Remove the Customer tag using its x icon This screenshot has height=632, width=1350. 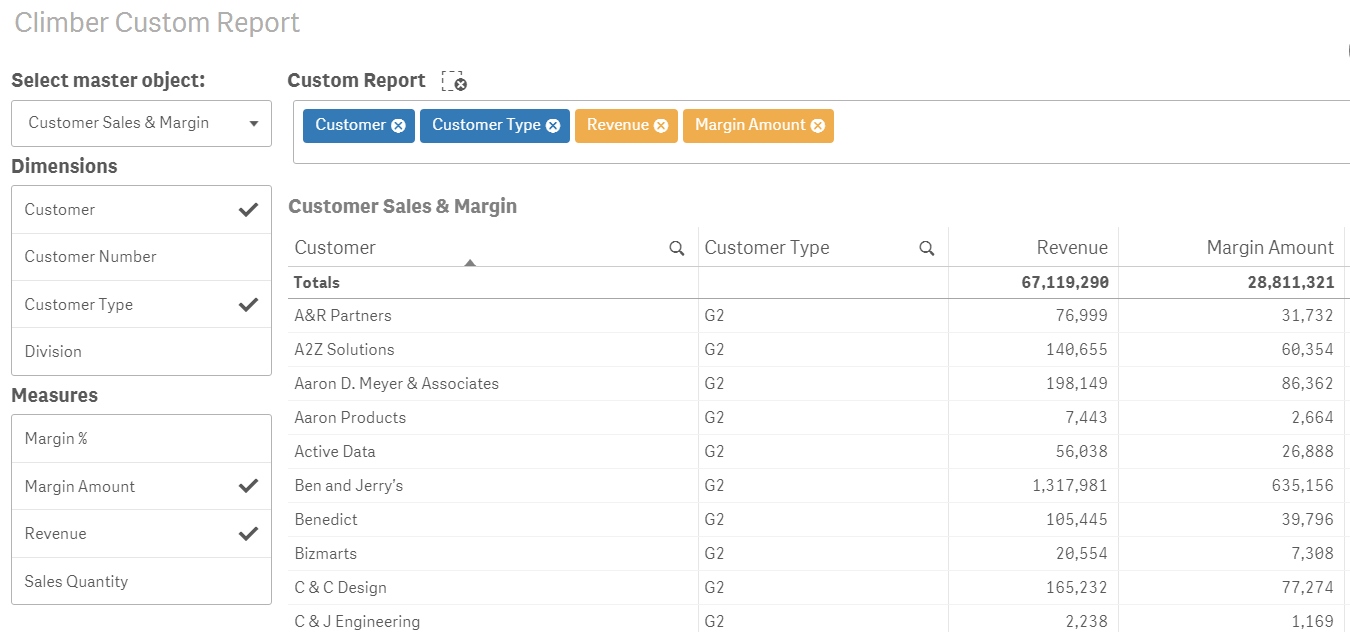coord(398,126)
